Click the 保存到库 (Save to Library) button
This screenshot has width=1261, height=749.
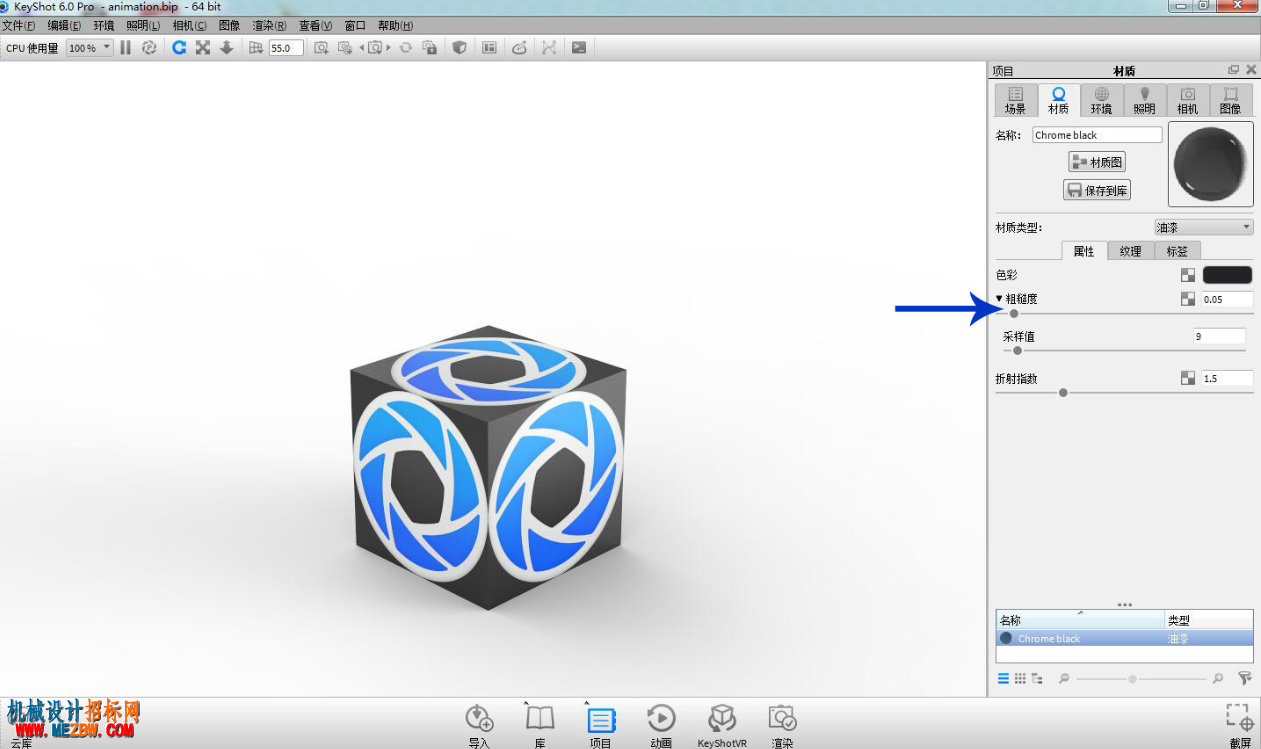[1097, 190]
